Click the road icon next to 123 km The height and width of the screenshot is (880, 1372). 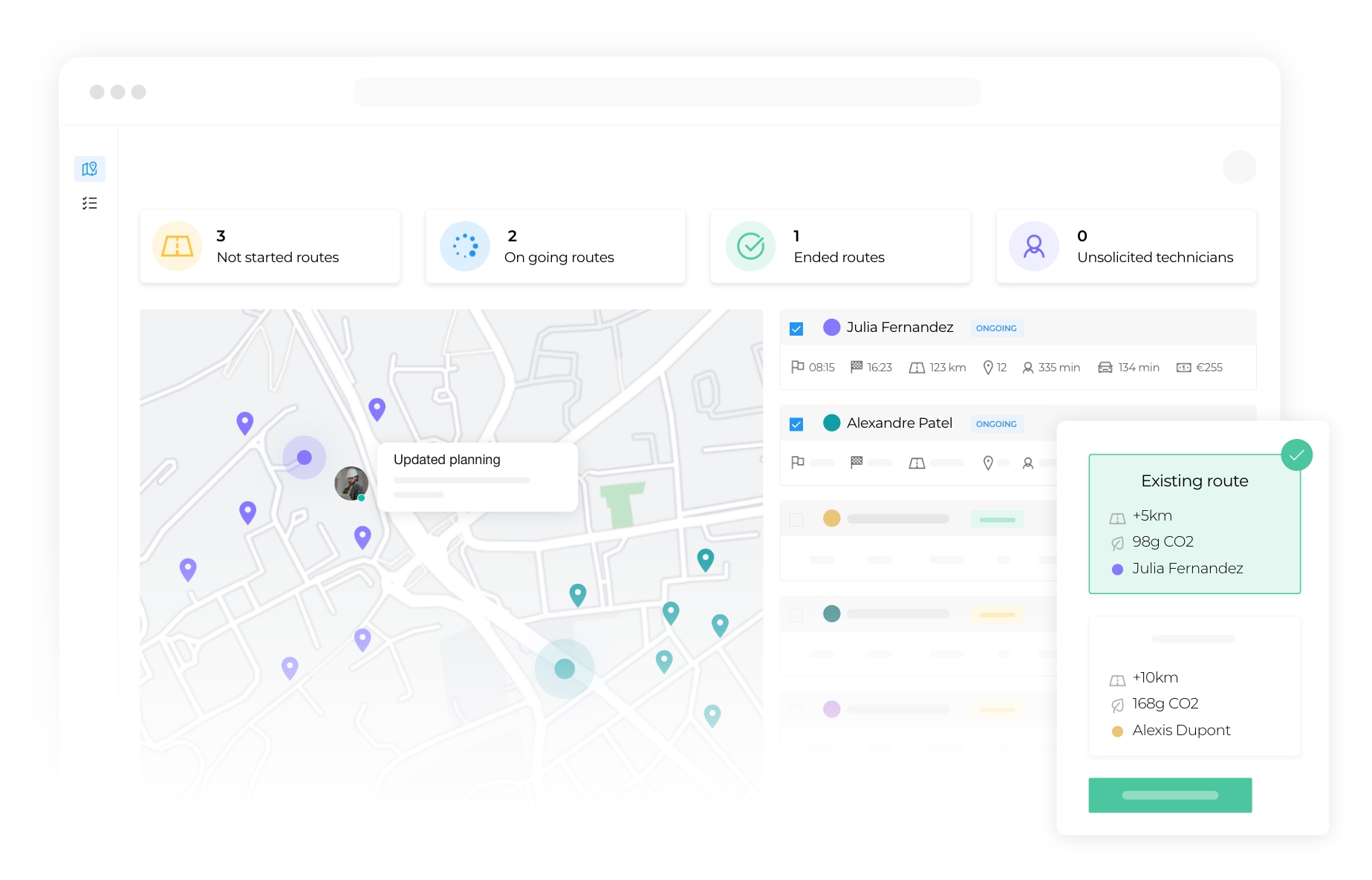tap(915, 367)
